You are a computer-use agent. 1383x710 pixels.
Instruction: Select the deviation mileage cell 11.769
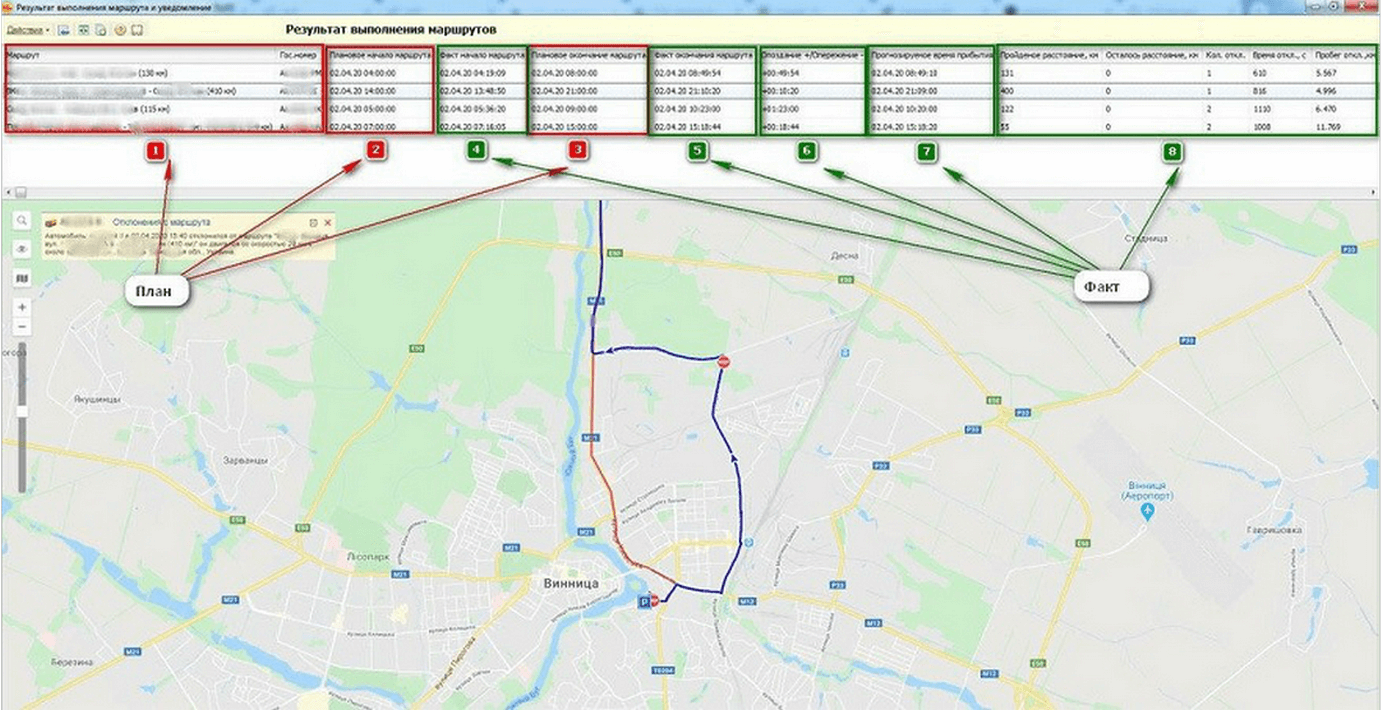point(1345,127)
